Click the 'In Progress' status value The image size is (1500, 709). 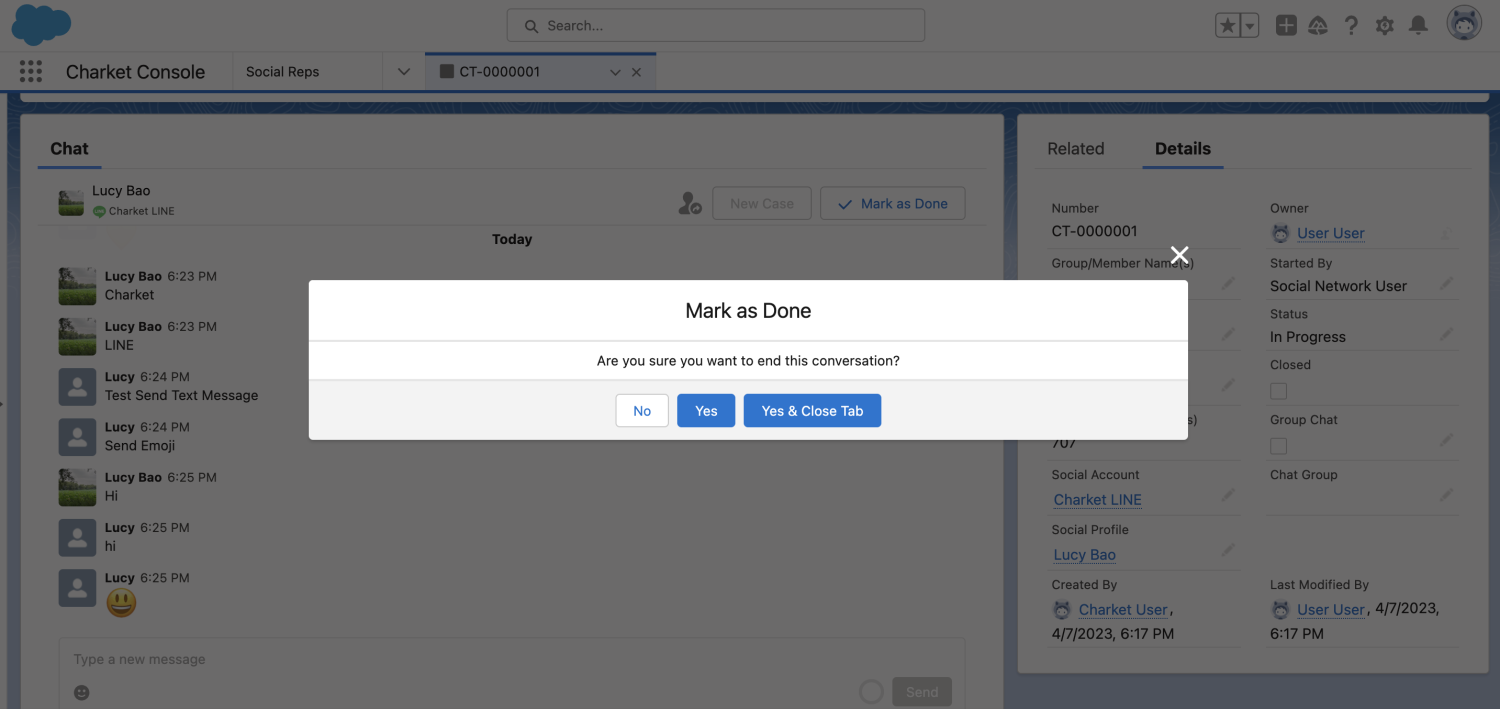(x=1308, y=337)
